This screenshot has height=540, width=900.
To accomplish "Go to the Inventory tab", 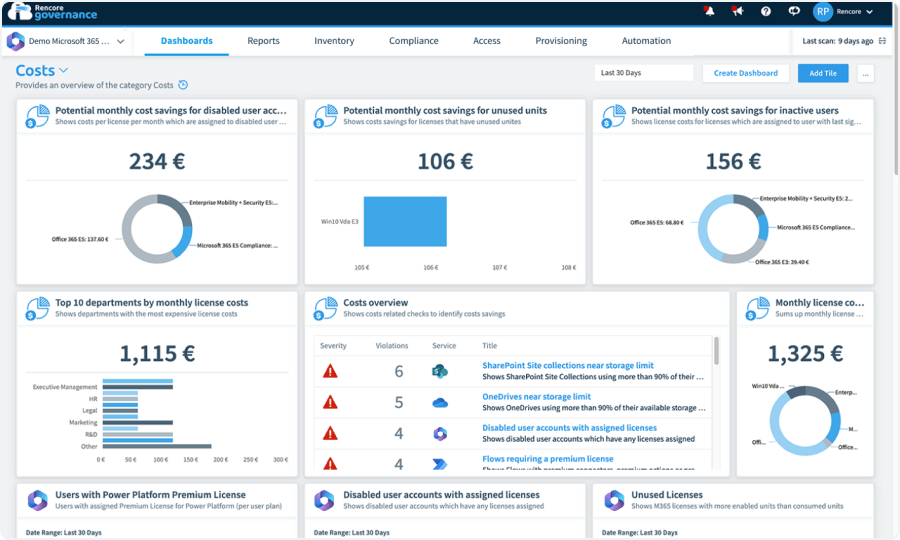I will (334, 41).
